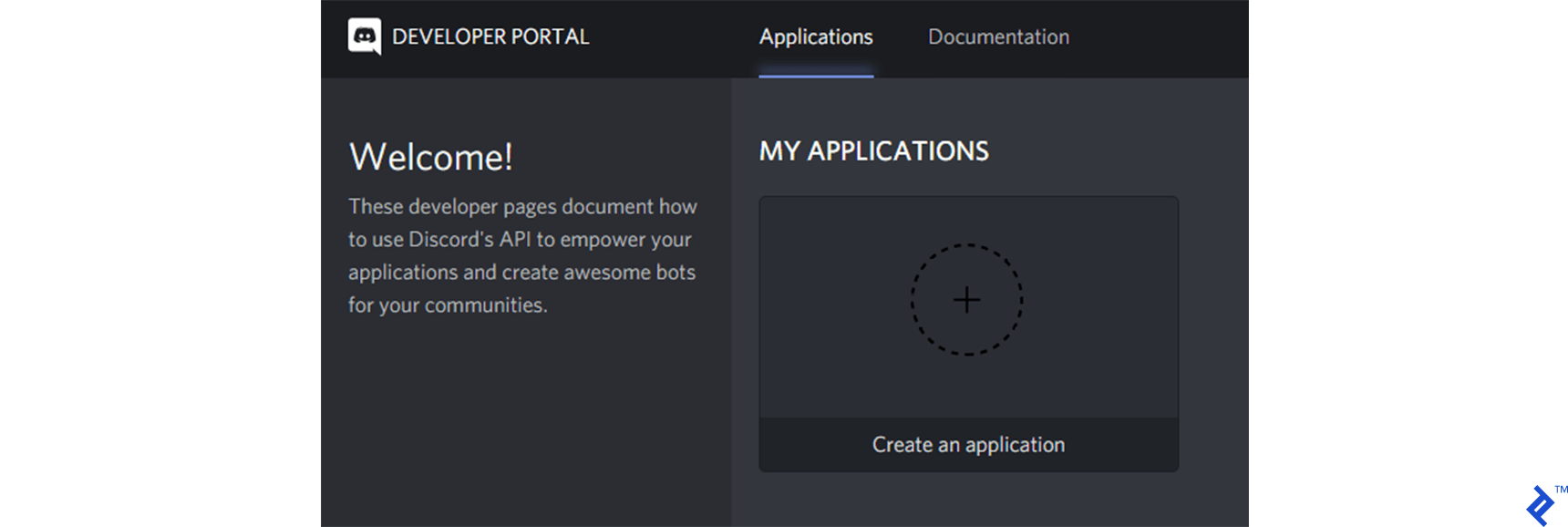Click the MY APPLICATIONS heading
Viewport: 1568px width, 527px height.
click(x=874, y=151)
